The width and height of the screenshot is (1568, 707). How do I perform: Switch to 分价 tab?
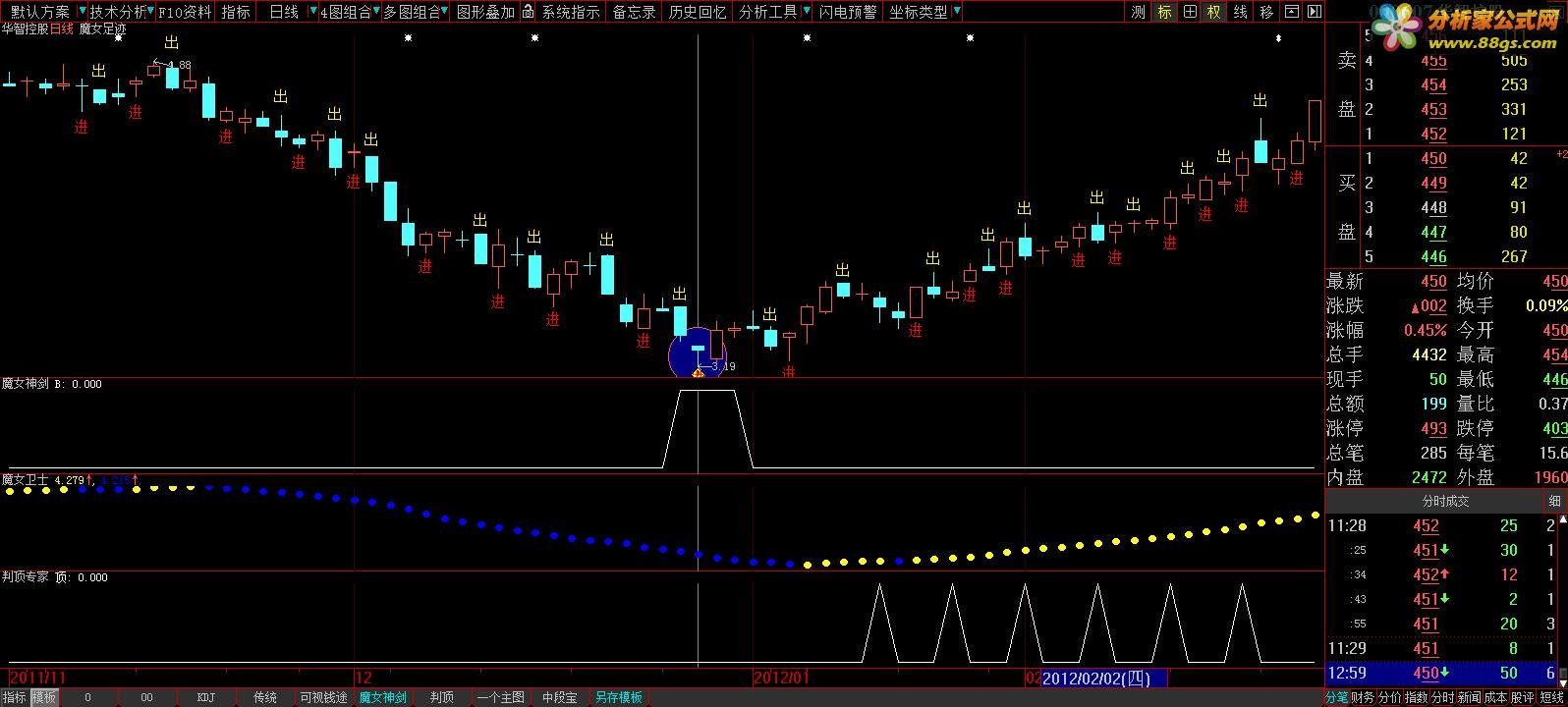click(x=1390, y=697)
